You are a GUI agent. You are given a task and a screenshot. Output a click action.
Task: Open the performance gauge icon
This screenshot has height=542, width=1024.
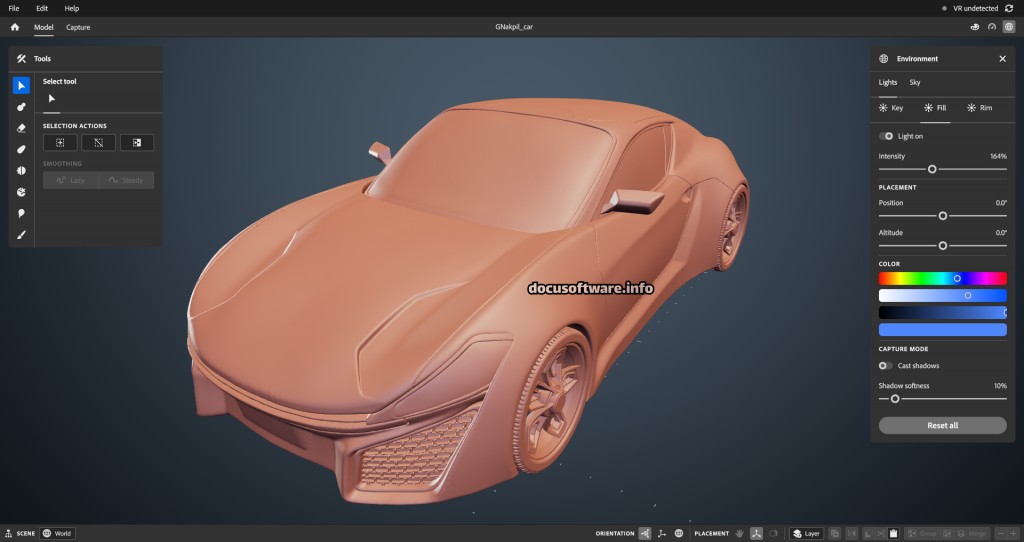992,27
